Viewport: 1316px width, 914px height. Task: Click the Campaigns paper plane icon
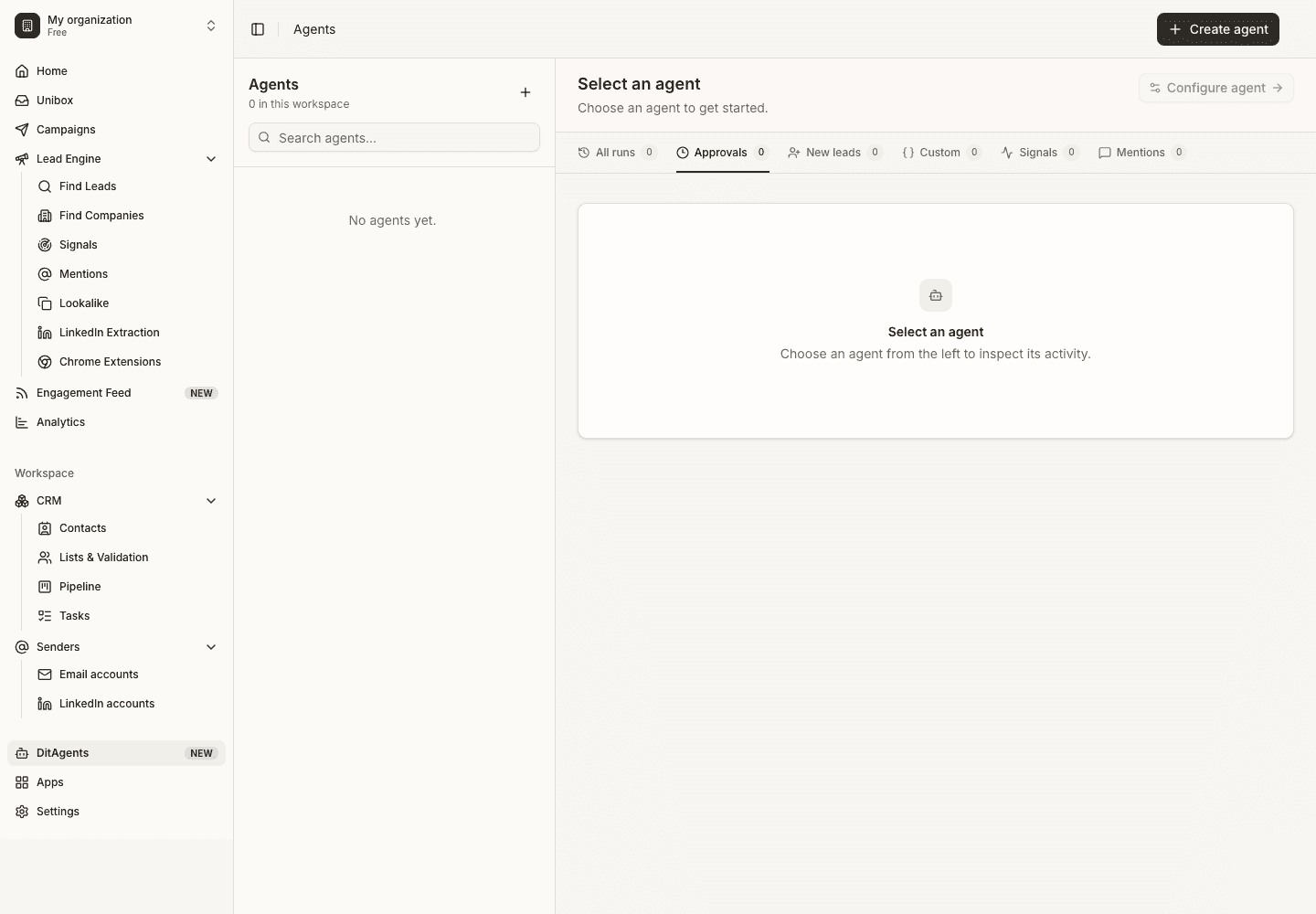click(22, 130)
